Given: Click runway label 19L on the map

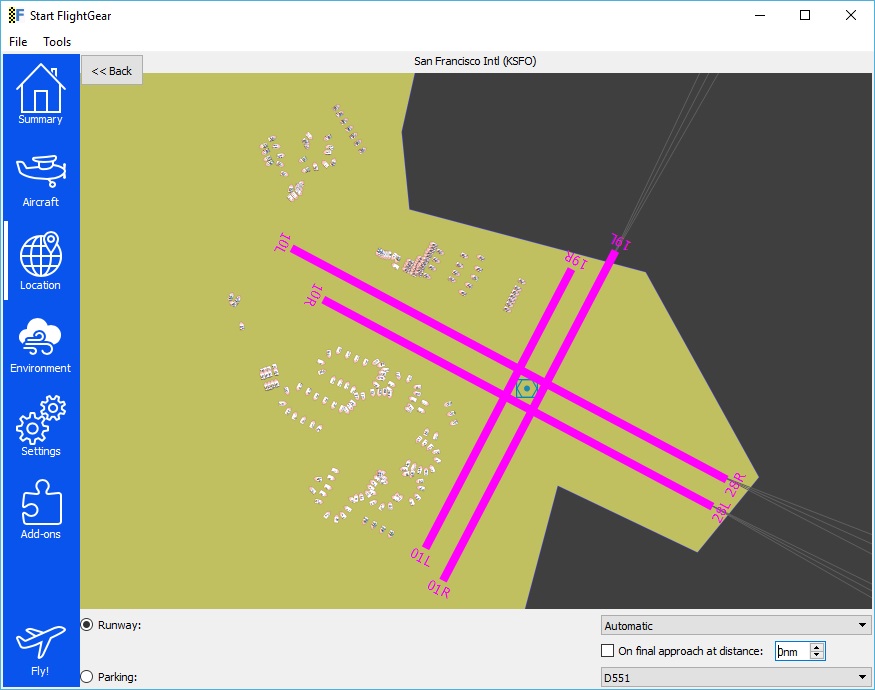Looking at the screenshot, I should pos(620,242).
